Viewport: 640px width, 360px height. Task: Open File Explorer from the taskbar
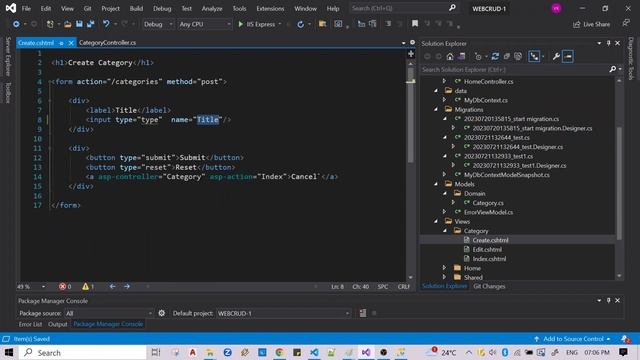pyautogui.click(x=210, y=352)
